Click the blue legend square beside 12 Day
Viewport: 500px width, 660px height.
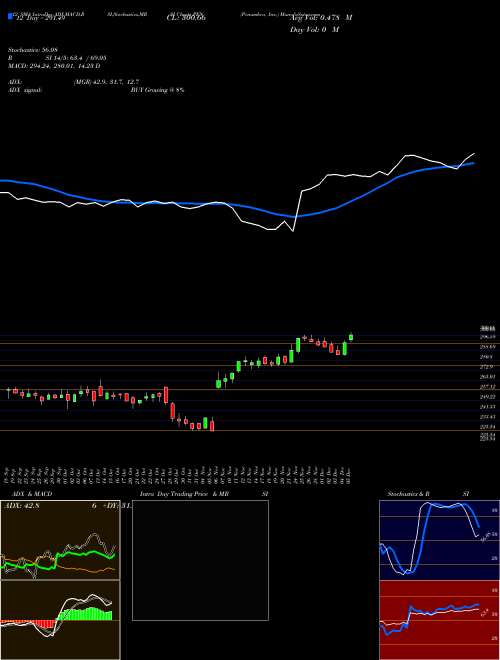(11, 17)
